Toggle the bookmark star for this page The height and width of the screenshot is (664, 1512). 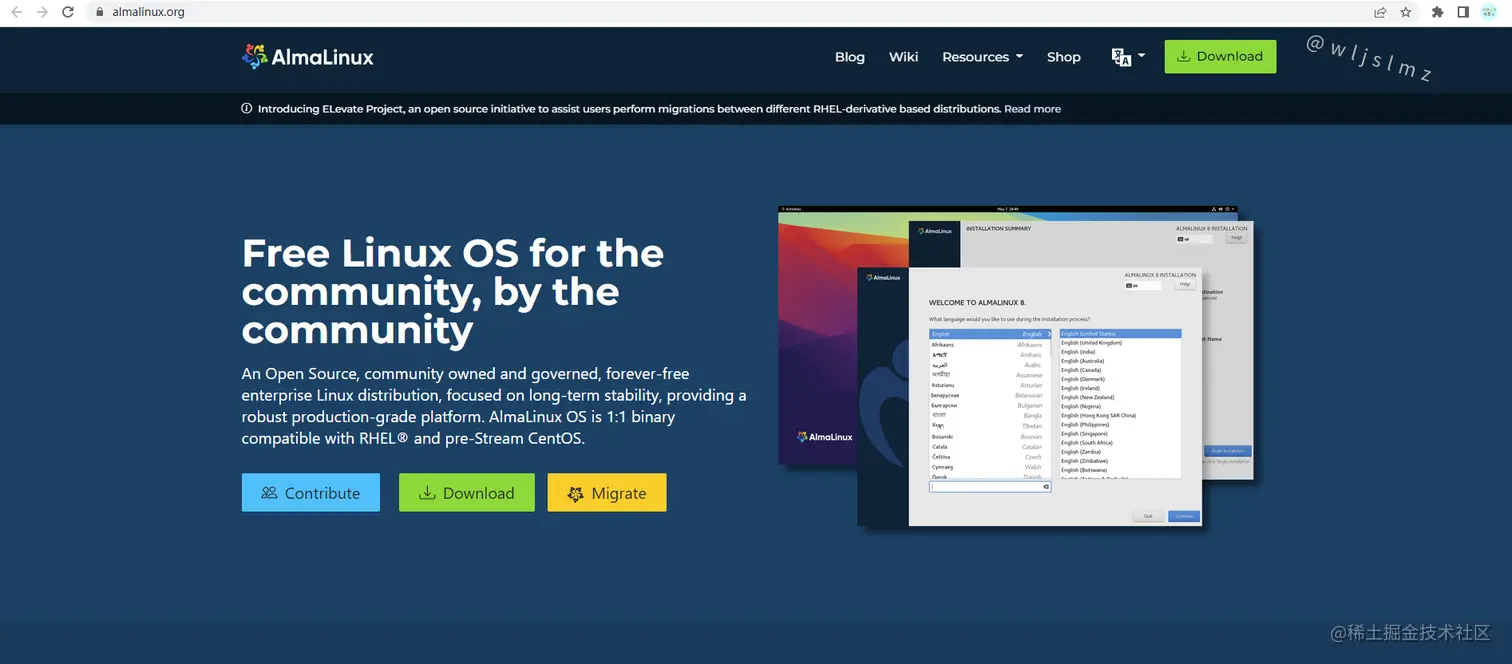(x=1407, y=12)
